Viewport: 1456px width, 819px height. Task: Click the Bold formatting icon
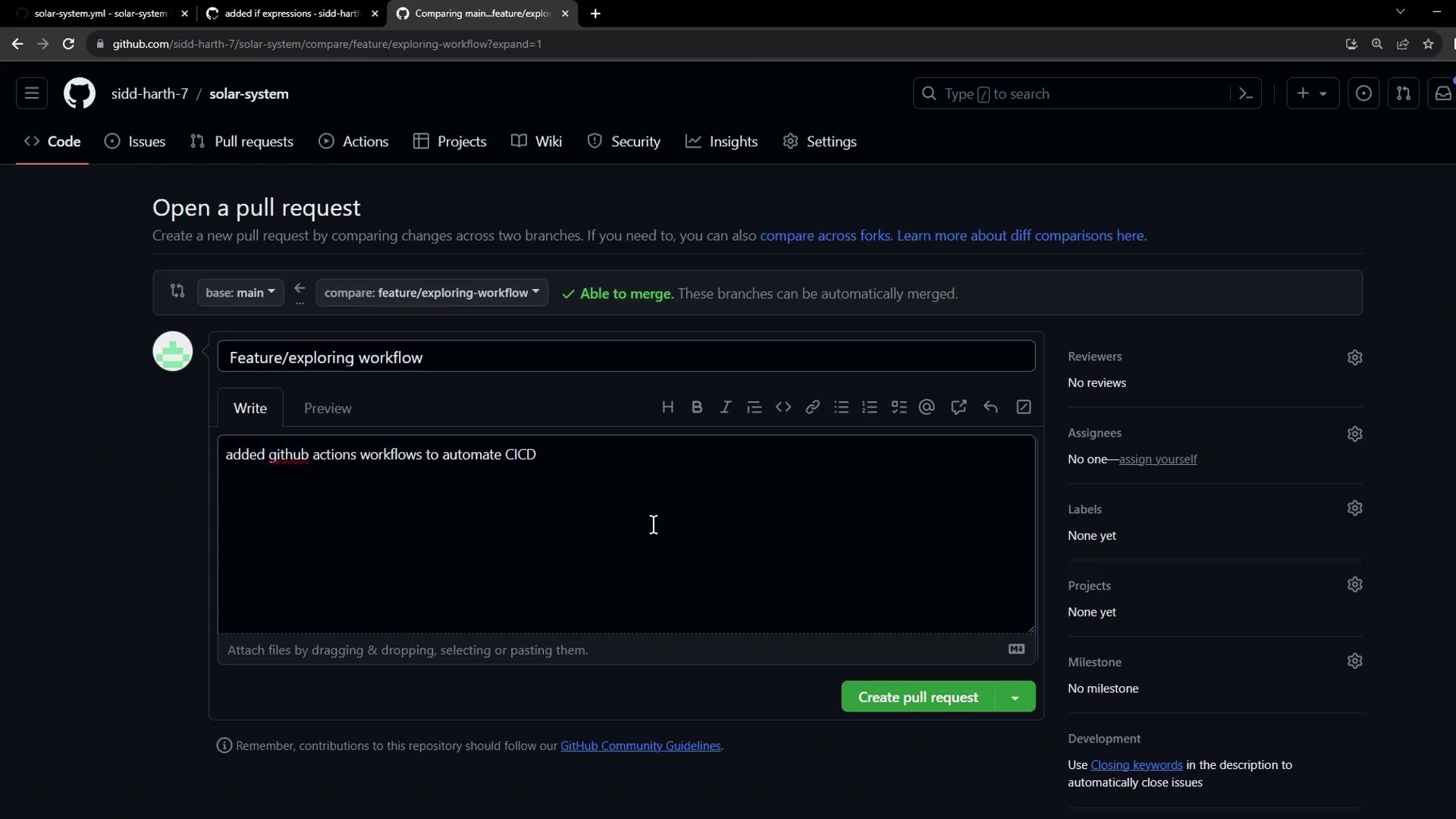pos(697,407)
